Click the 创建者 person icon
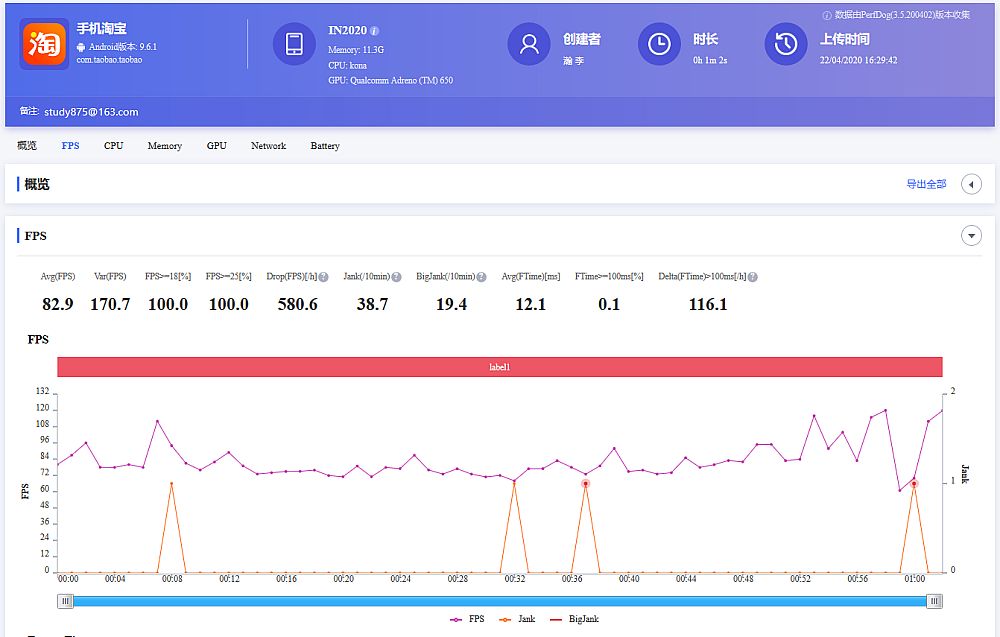The height and width of the screenshot is (637, 1000). pos(529,44)
